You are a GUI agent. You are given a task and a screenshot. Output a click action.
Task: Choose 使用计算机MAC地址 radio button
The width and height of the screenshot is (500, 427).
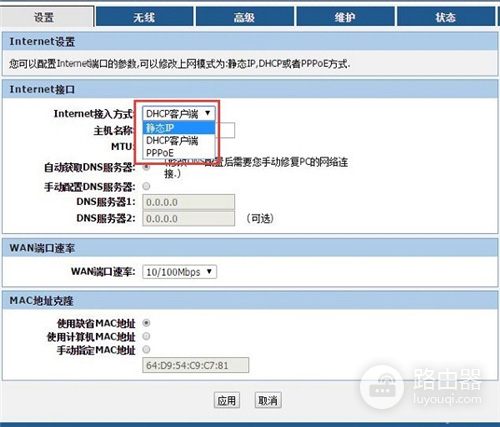point(146,336)
